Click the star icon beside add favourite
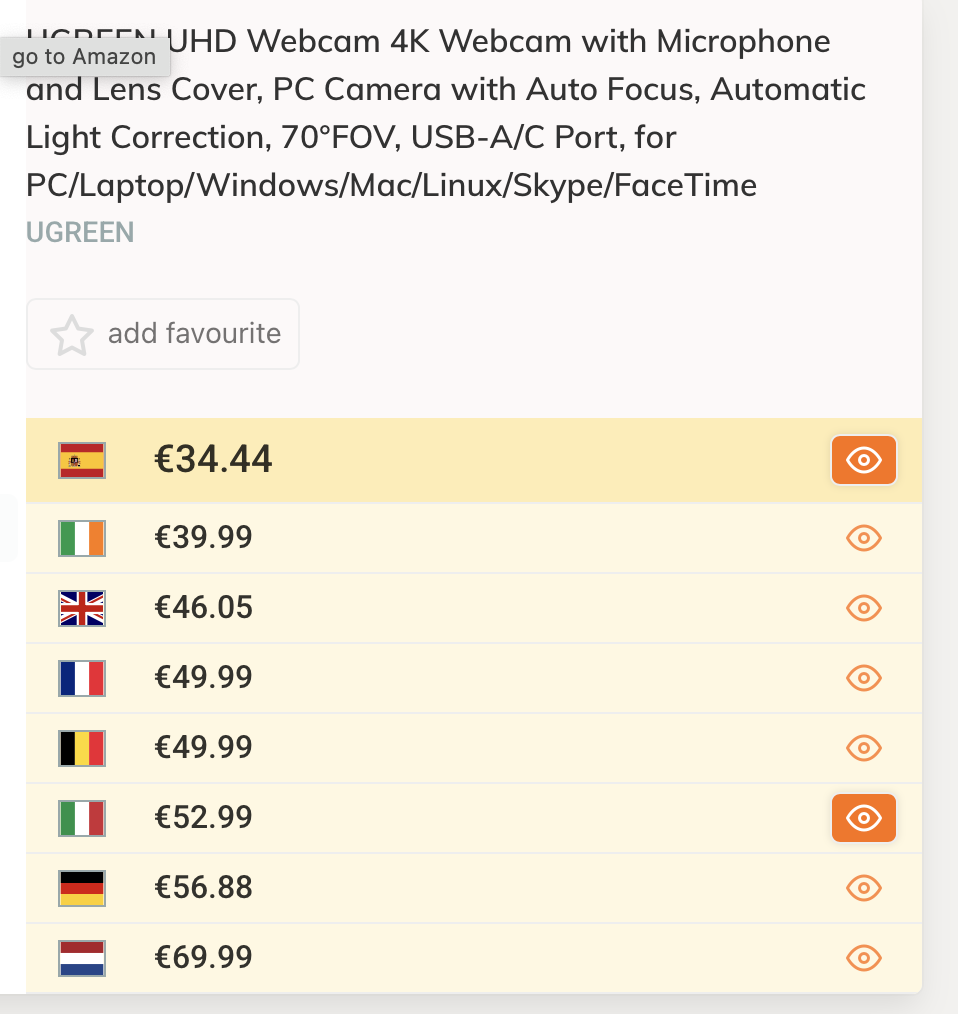This screenshot has width=958, height=1014. 72,335
